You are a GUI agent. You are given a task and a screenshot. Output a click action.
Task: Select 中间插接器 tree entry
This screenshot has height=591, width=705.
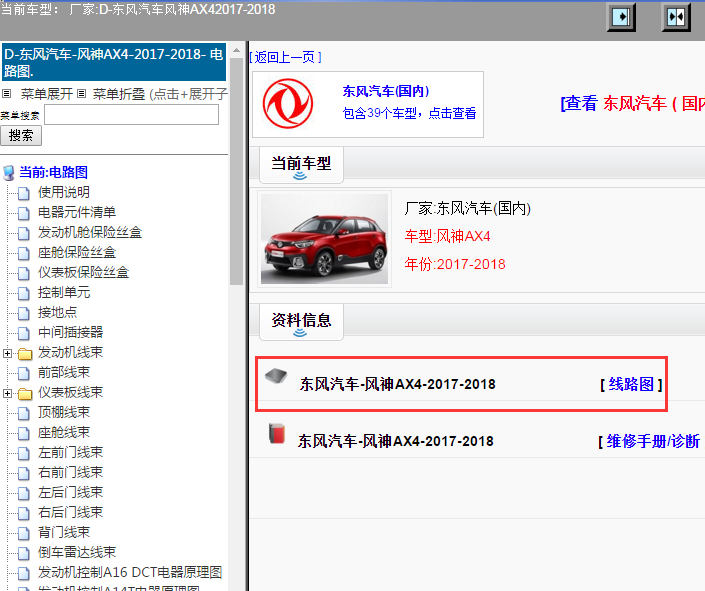[71, 332]
